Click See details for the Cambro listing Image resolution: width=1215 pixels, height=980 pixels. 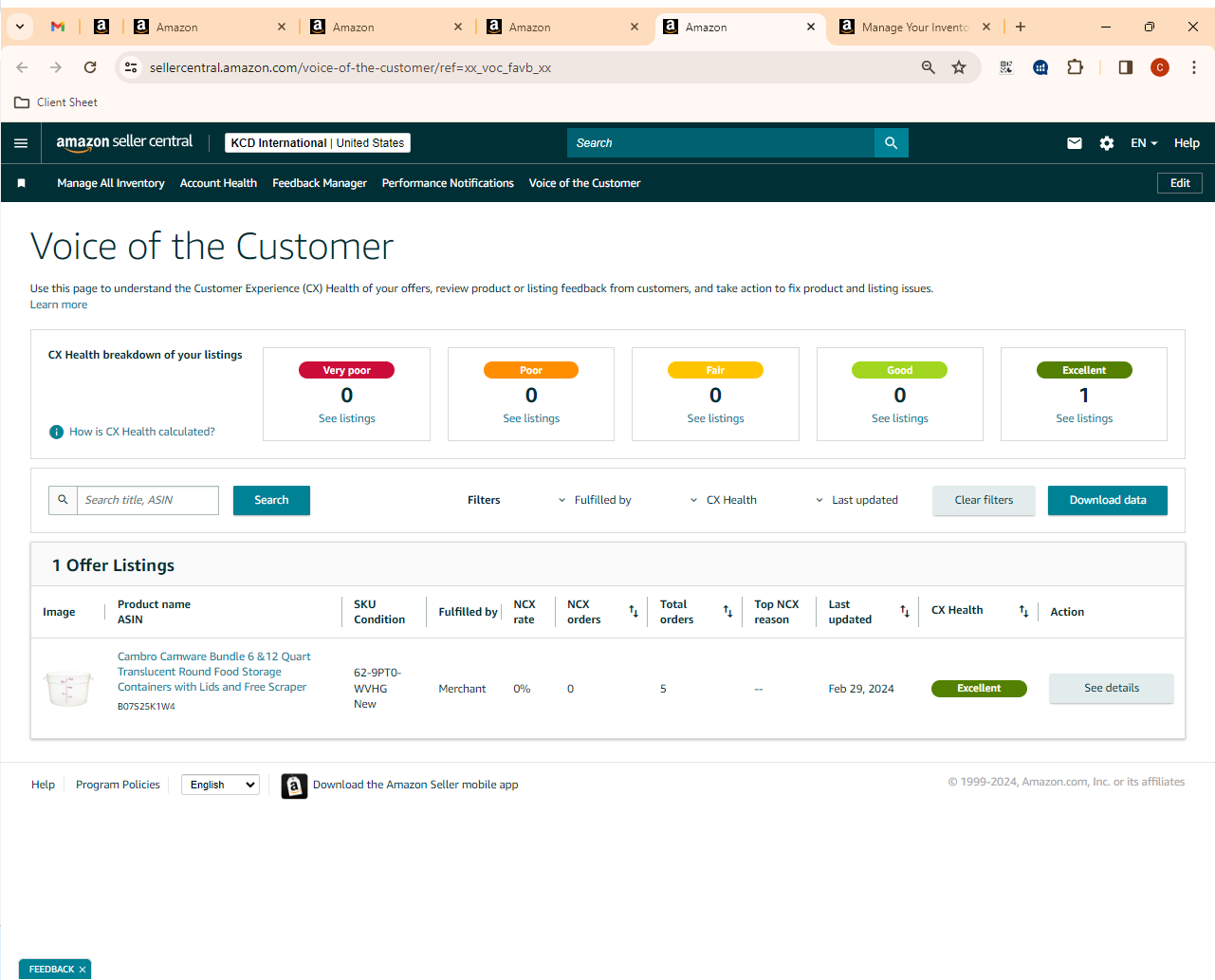click(1112, 688)
